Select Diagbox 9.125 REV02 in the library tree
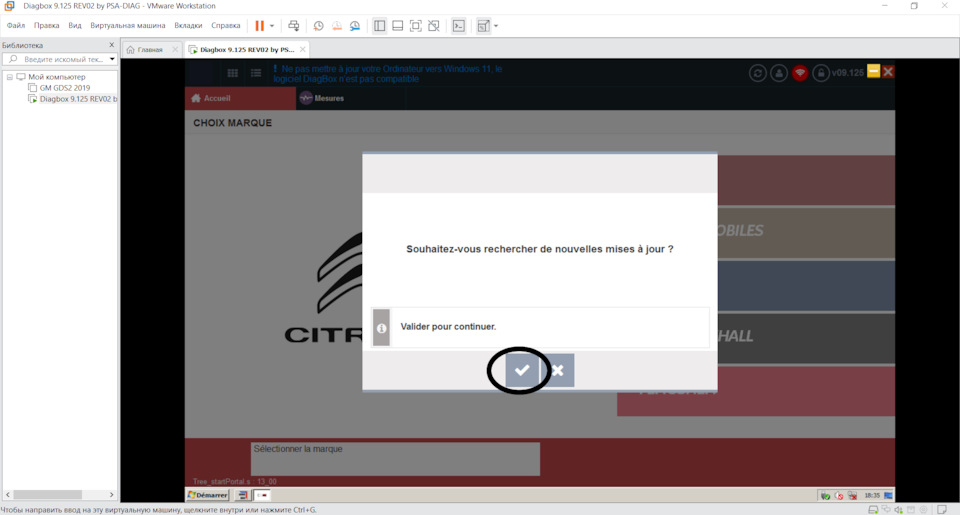This screenshot has width=960, height=515. click(78, 99)
